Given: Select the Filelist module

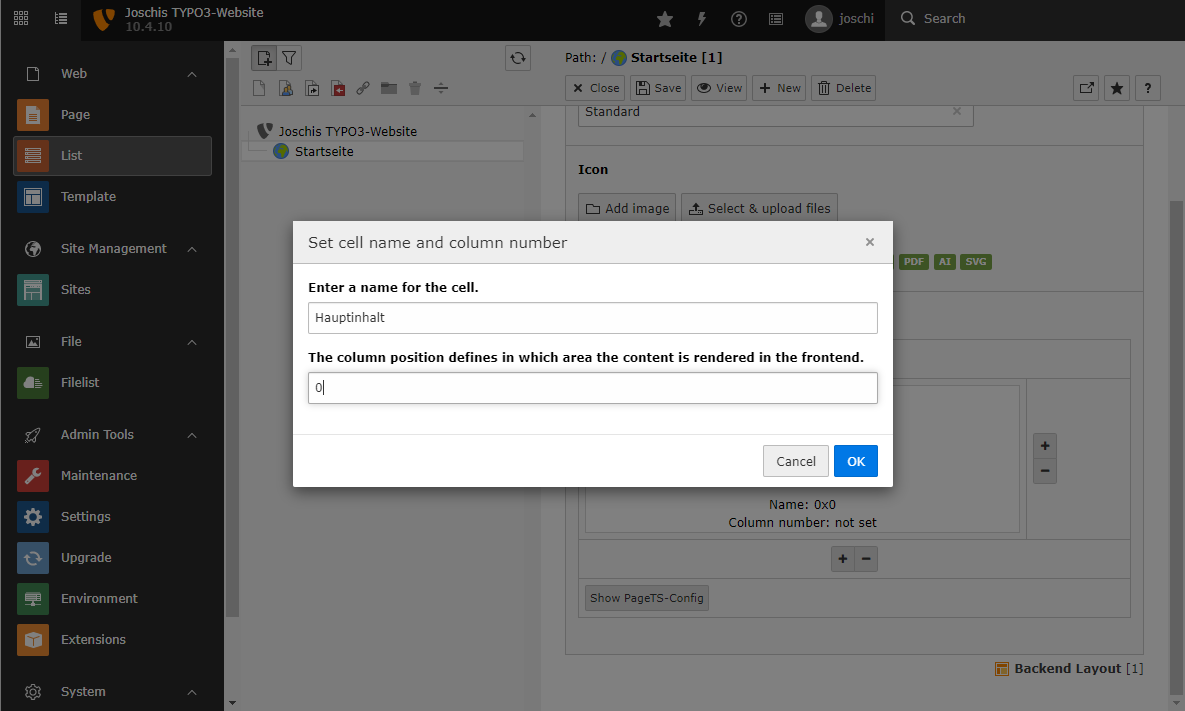Looking at the screenshot, I should (80, 383).
